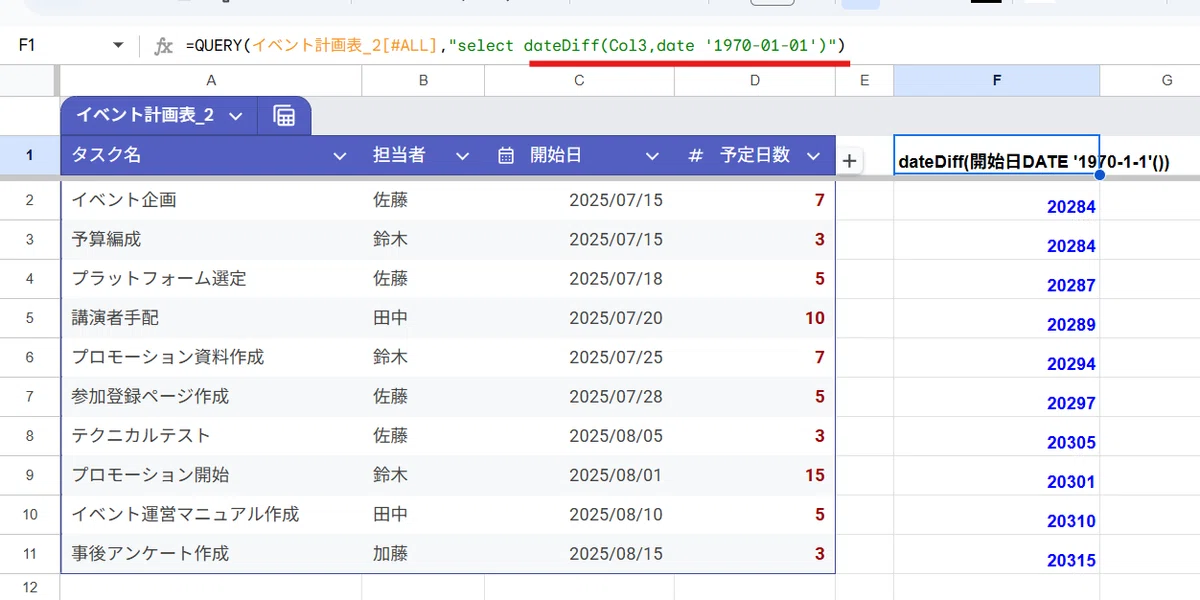This screenshot has height=600, width=1200.
Task: Click date cell 2025/07/25
Action: tap(579, 357)
